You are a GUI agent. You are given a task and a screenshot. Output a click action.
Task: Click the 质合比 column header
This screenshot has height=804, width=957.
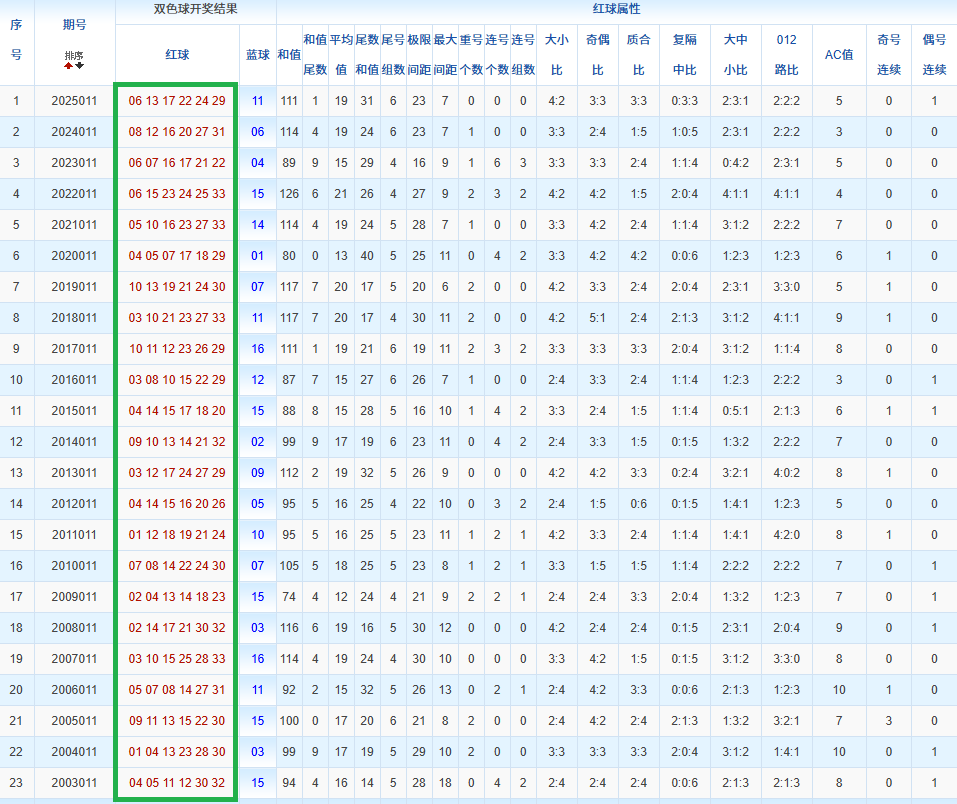pyautogui.click(x=638, y=54)
